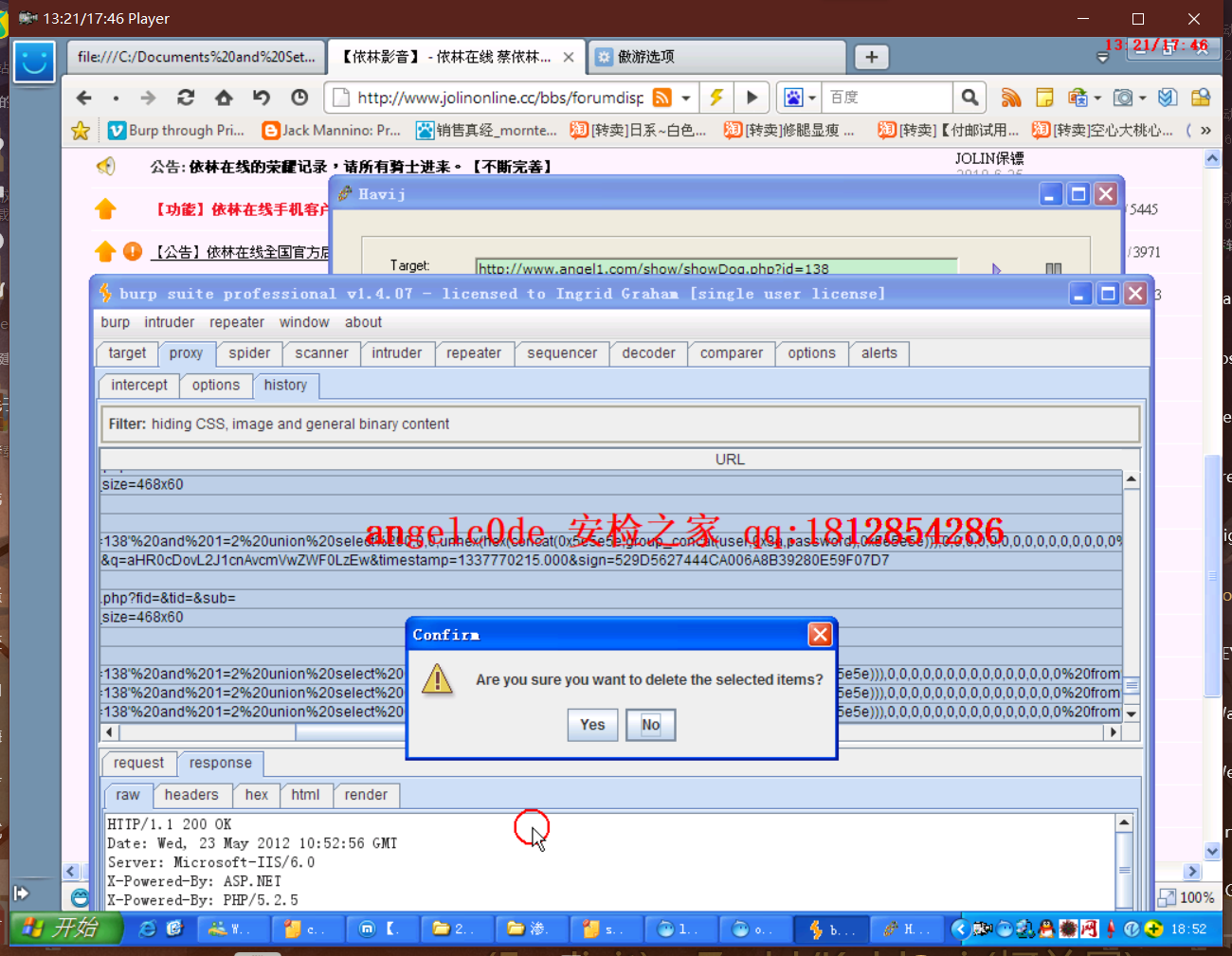Click the magnifier search icon

[969, 98]
